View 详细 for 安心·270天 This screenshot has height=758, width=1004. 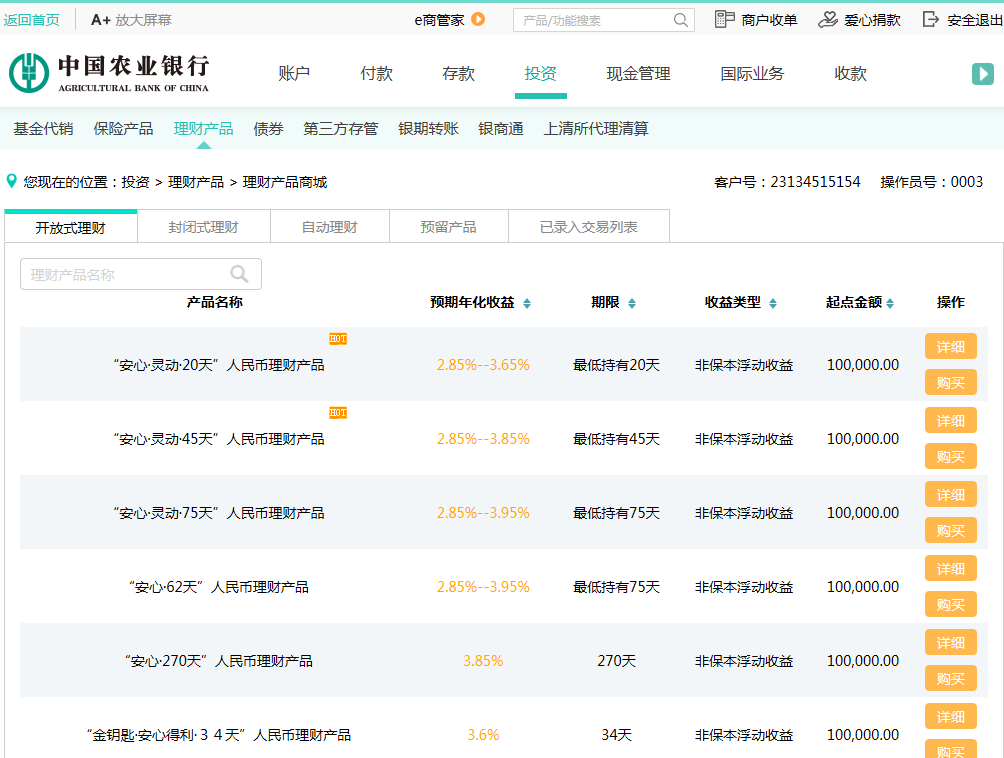pos(951,642)
